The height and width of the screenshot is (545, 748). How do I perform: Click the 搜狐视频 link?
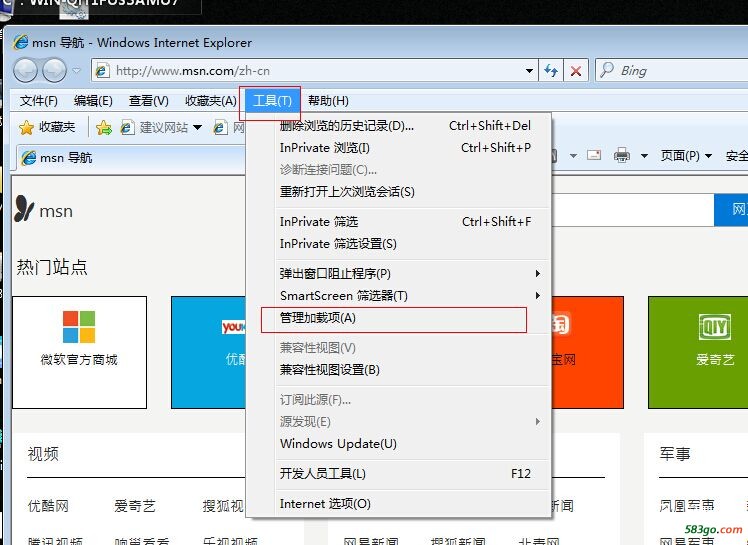(x=223, y=505)
